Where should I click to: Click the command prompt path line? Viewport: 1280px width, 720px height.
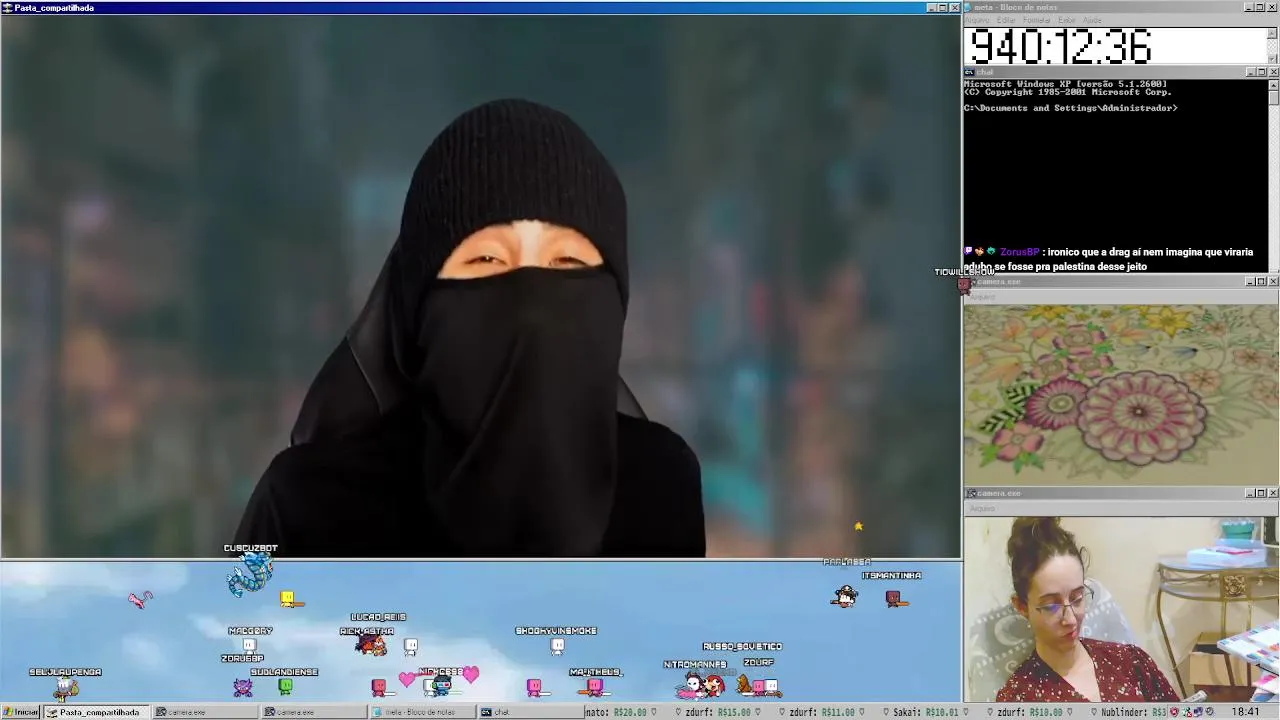point(1070,108)
